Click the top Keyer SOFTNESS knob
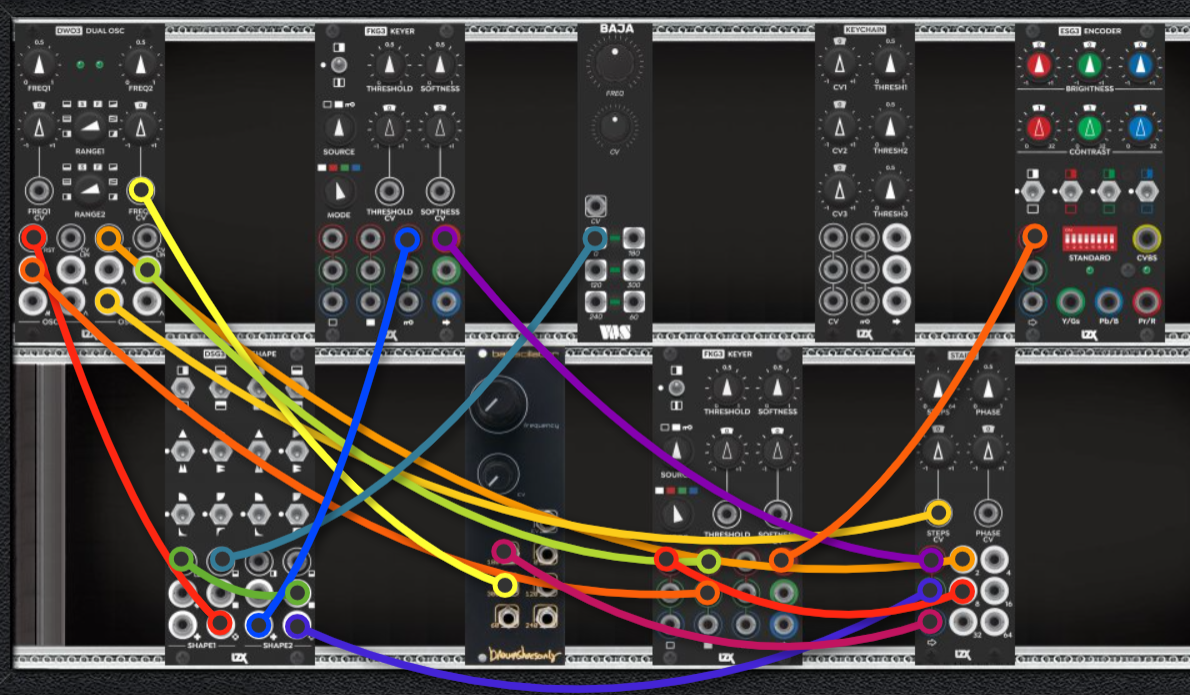1190x695 pixels. tap(440, 65)
